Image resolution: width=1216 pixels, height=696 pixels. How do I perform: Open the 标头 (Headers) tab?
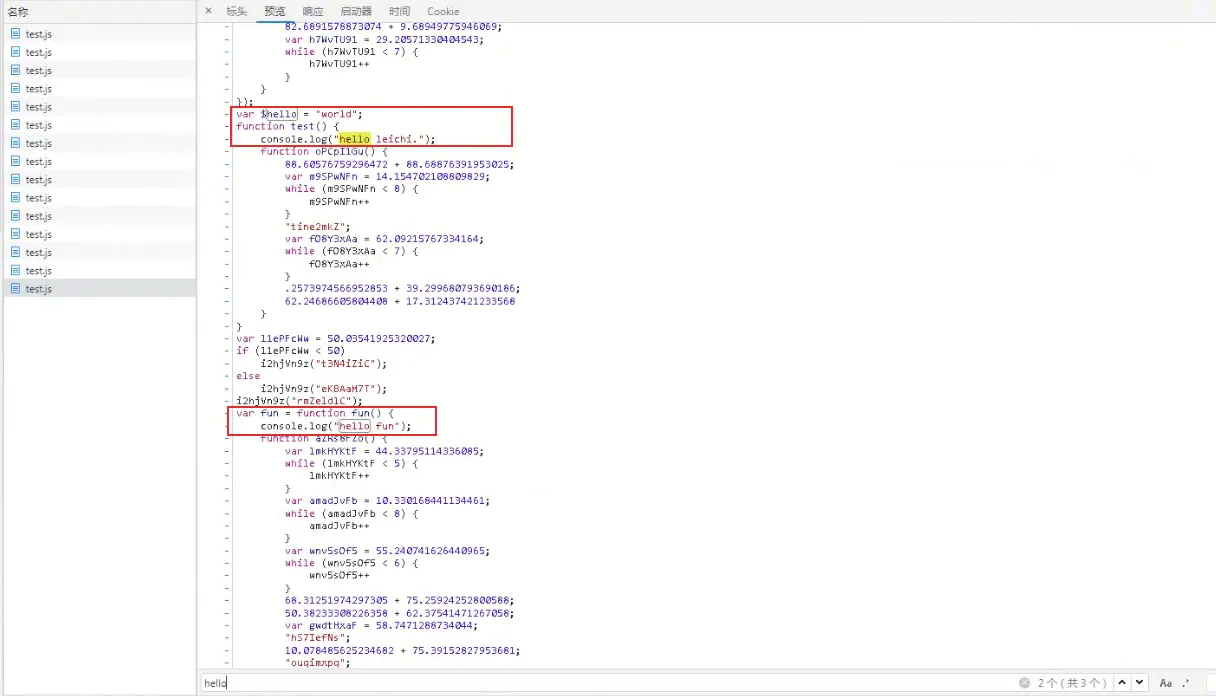(236, 11)
